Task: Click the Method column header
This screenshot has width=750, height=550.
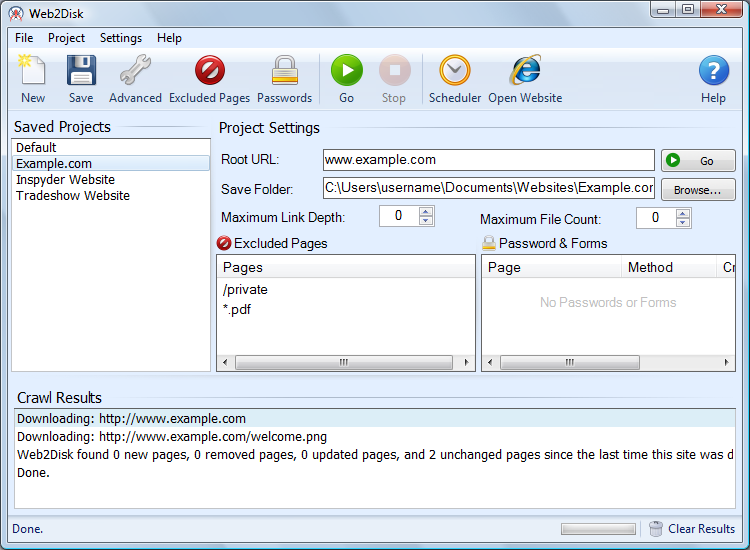Action: (669, 267)
